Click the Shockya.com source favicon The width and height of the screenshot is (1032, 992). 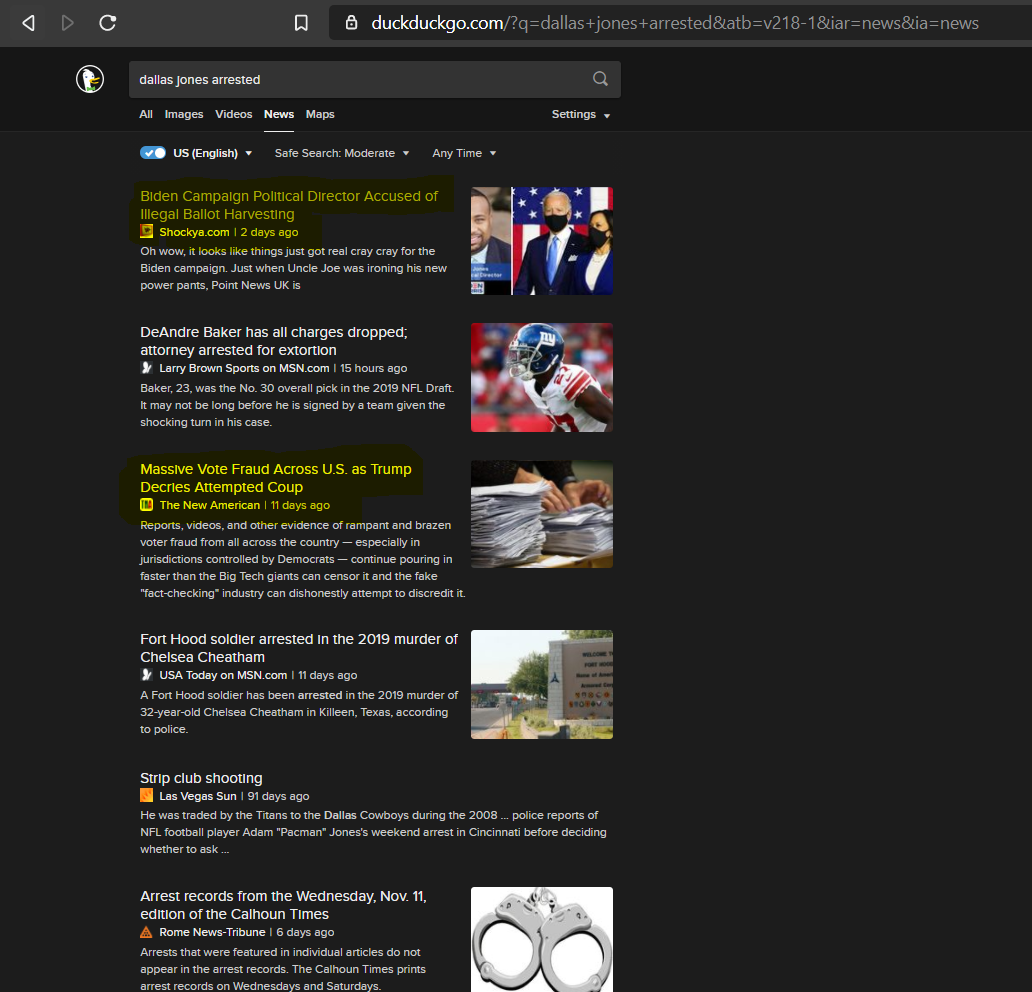(147, 232)
